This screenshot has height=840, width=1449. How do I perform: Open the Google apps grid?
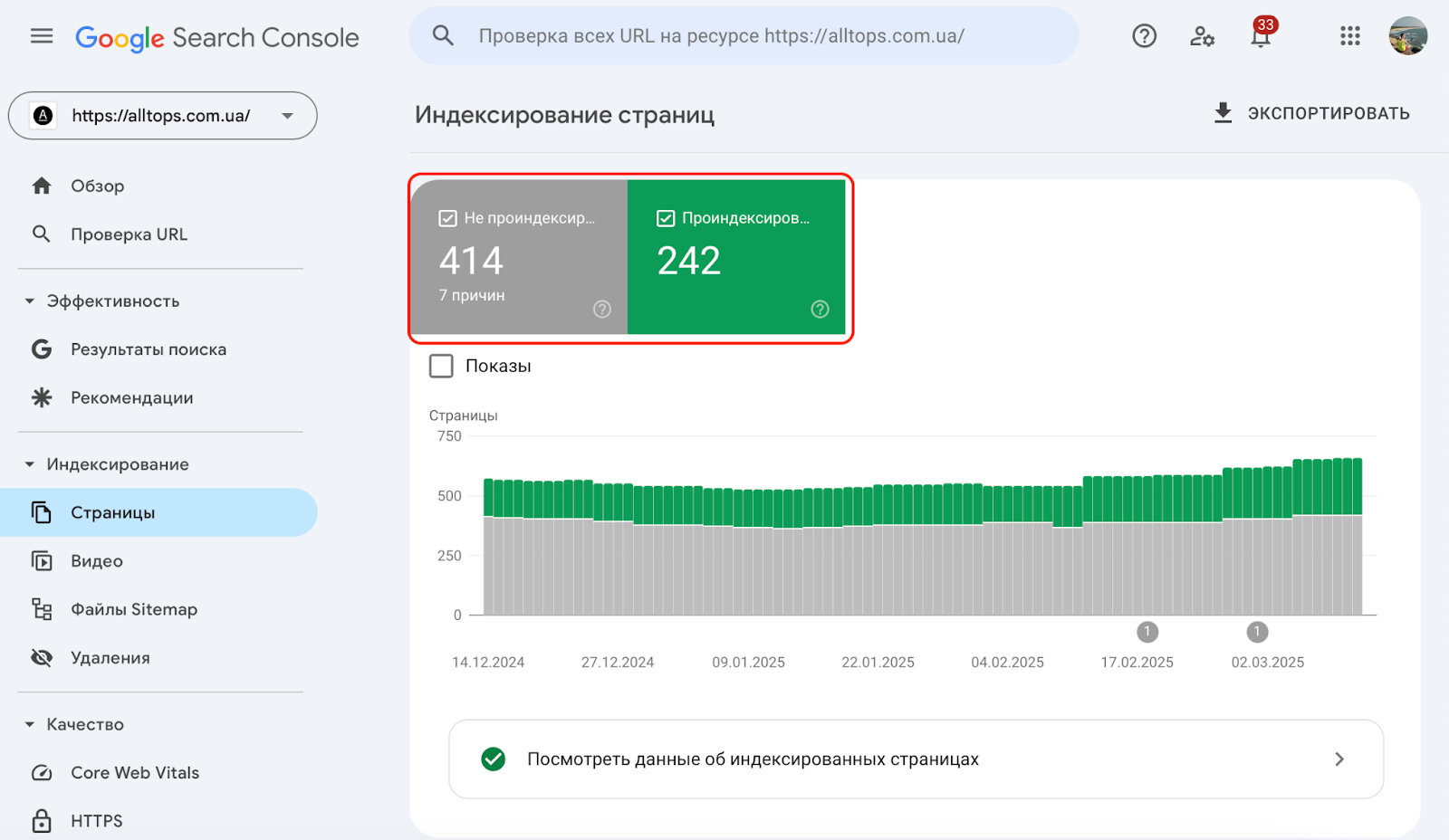pos(1349,36)
